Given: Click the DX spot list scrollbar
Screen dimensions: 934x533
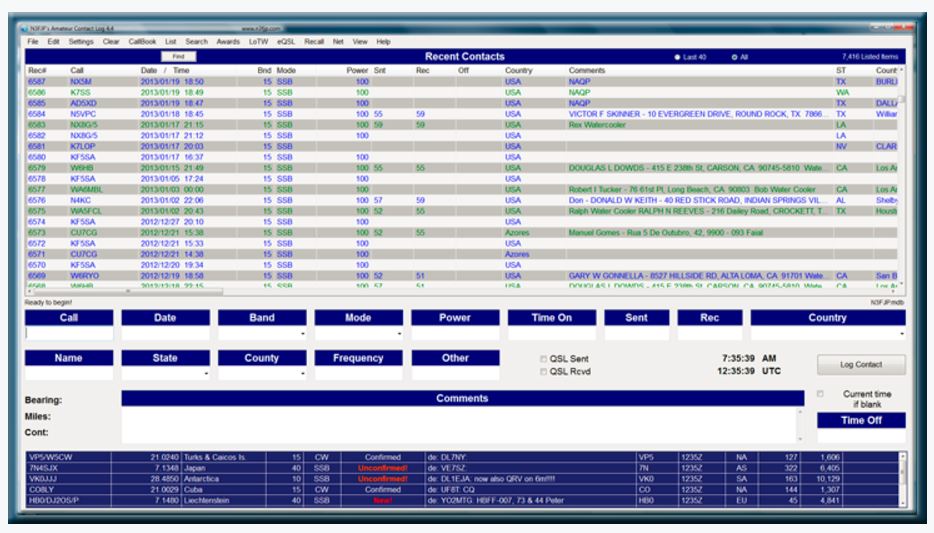Looking at the screenshot, I should (902, 479).
